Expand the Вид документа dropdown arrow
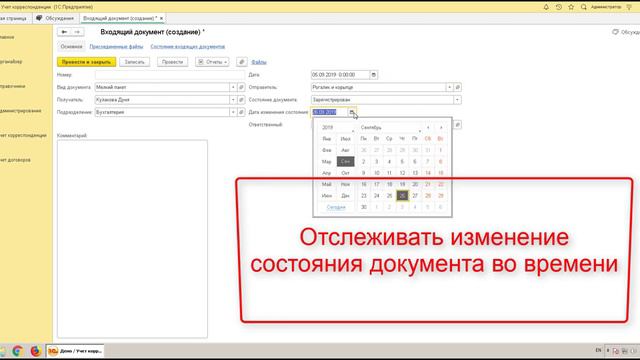The height and width of the screenshot is (360, 640). [x=233, y=87]
